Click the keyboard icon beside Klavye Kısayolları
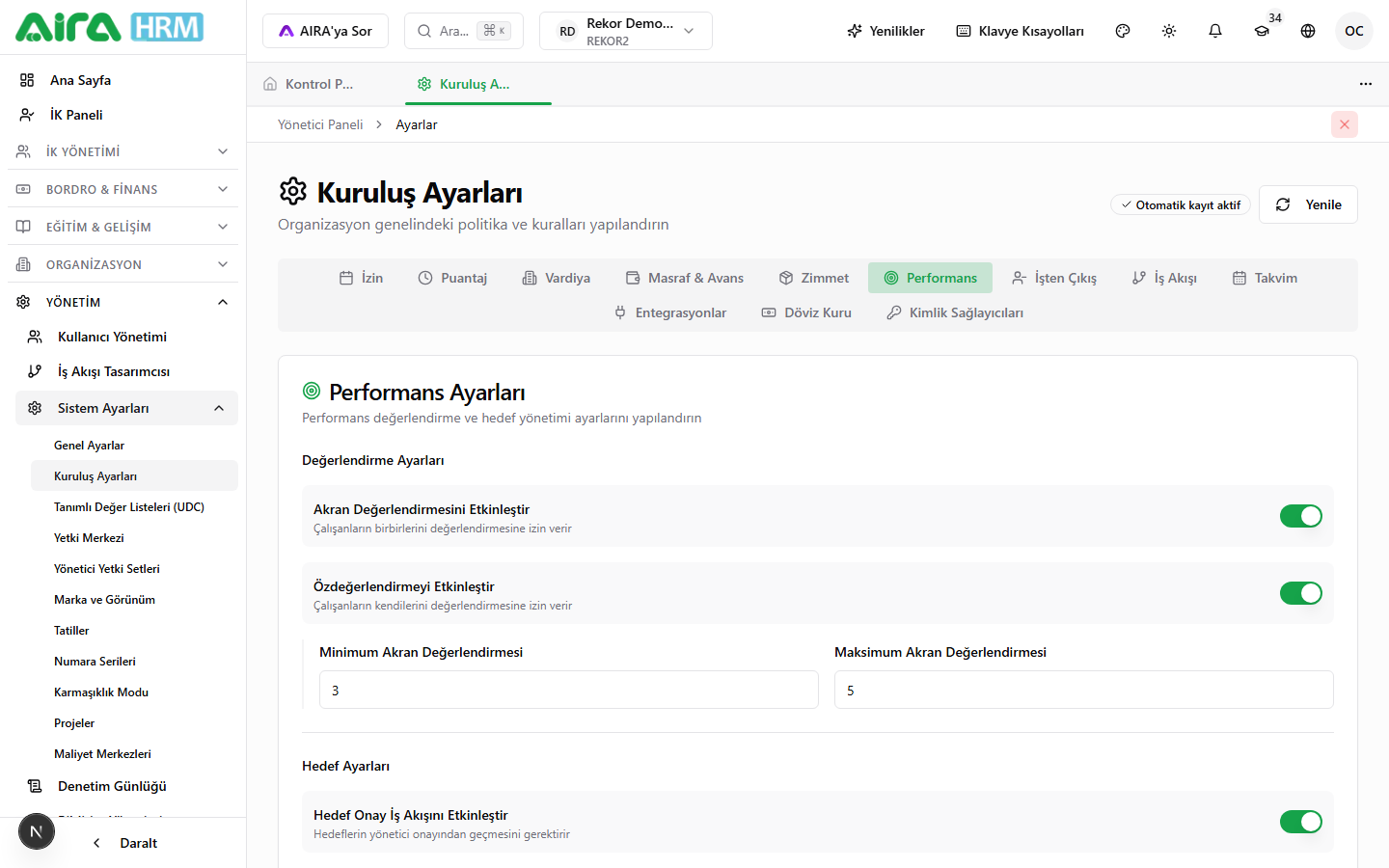Viewport: 1389px width, 868px height. [964, 31]
